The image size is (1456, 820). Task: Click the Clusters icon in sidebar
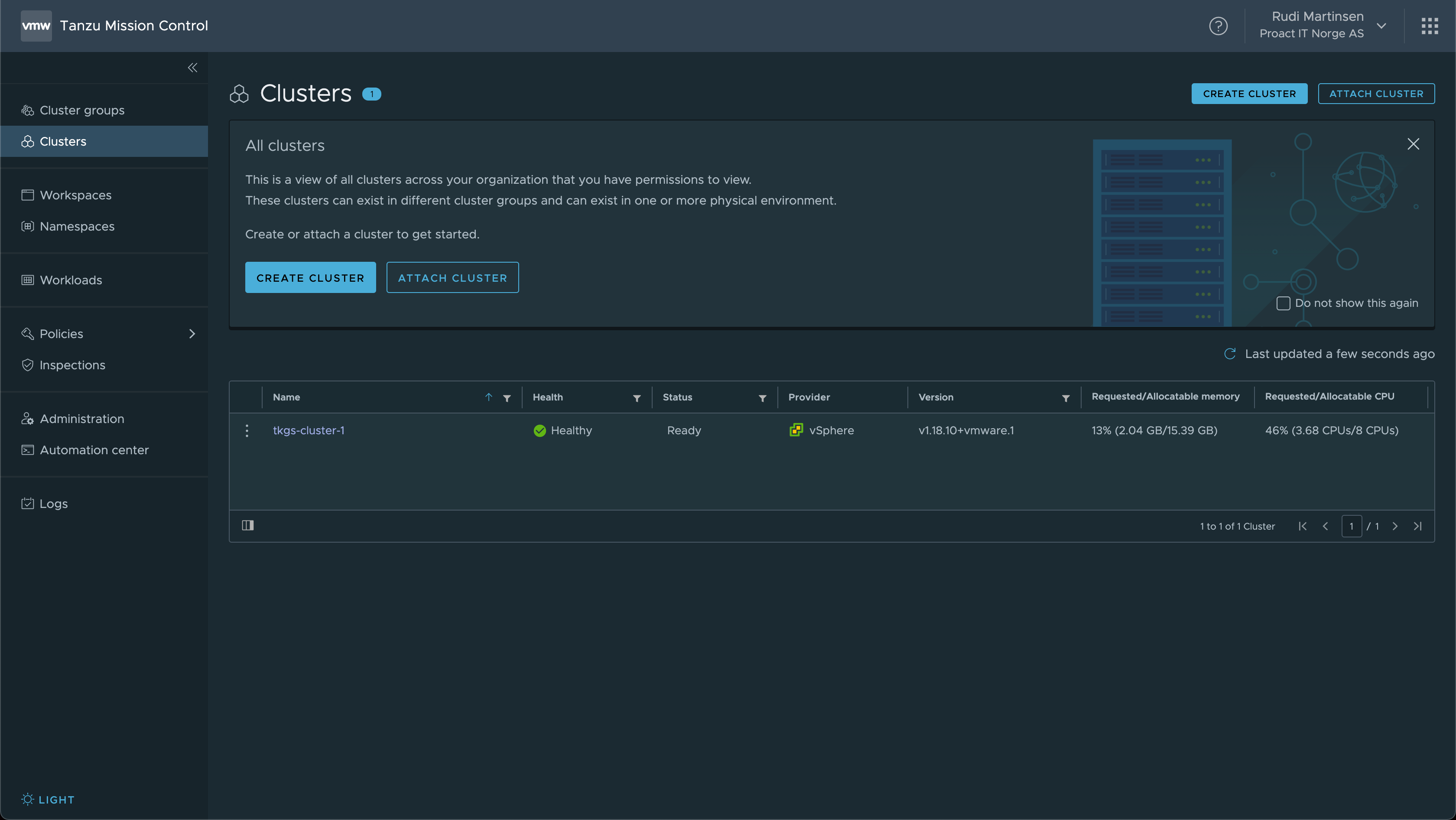tap(27, 141)
